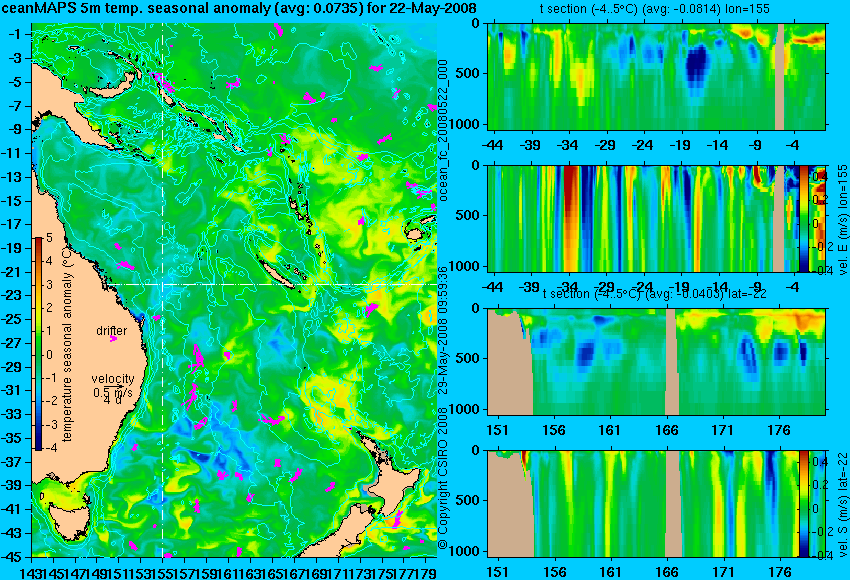Click the '5' tick on temperature color bar
This screenshot has height=580, width=850.
pos(49,238)
